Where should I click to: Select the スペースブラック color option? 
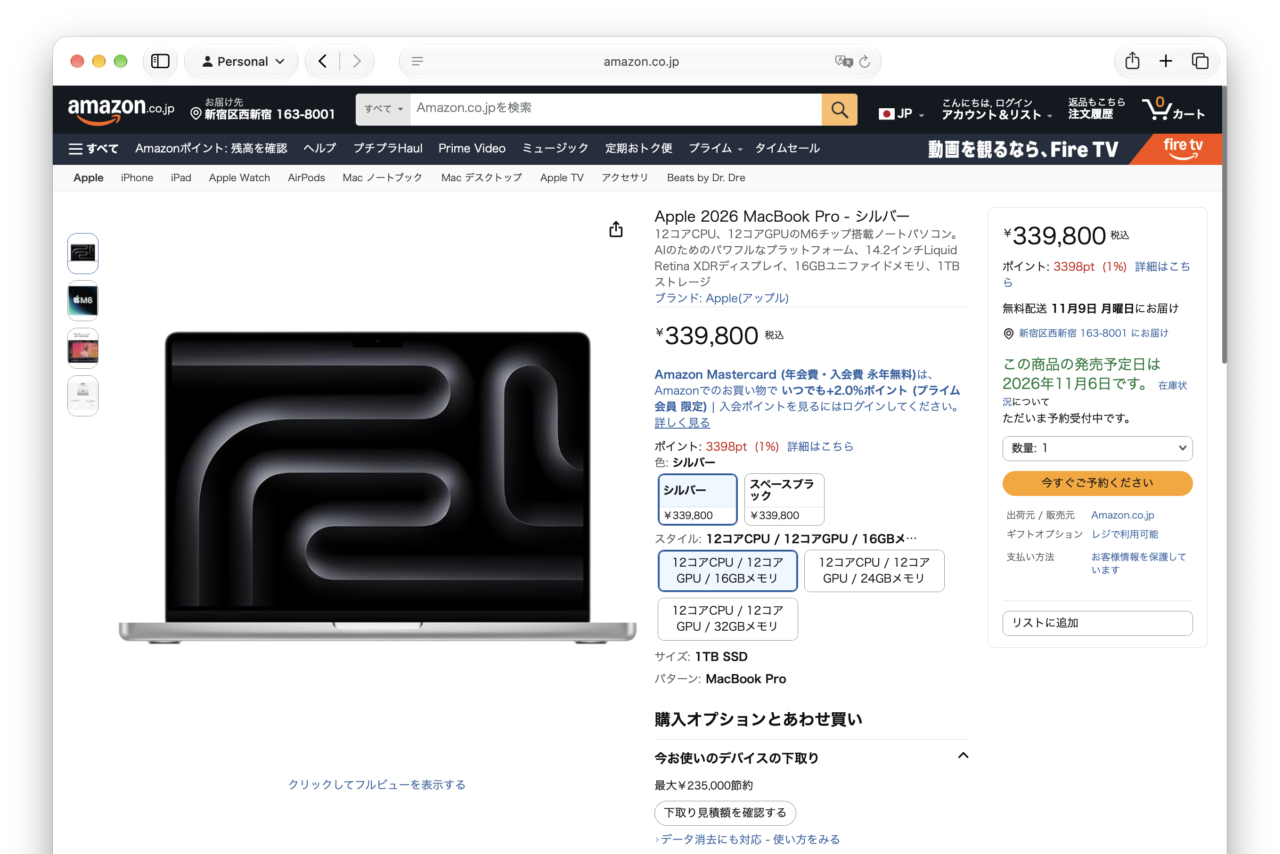click(784, 499)
